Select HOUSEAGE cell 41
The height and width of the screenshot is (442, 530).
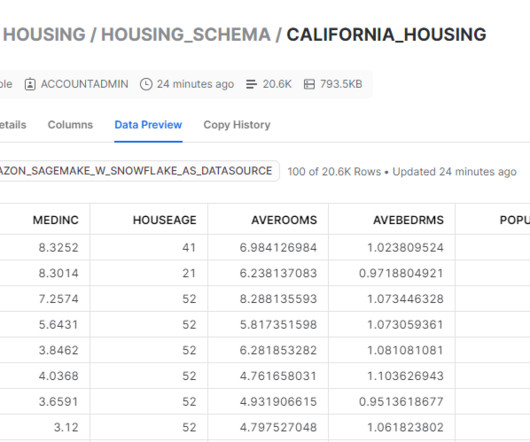[149, 247]
